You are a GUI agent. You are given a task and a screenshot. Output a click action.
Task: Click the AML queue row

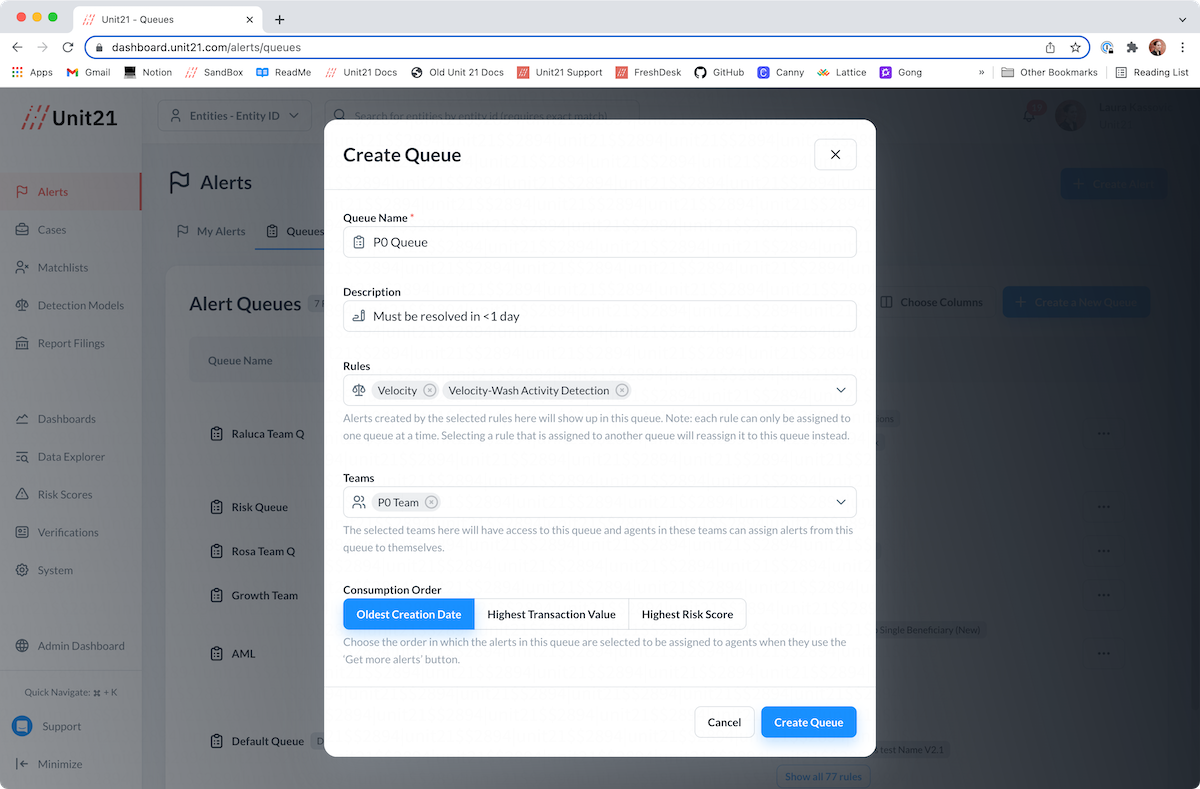point(233,653)
